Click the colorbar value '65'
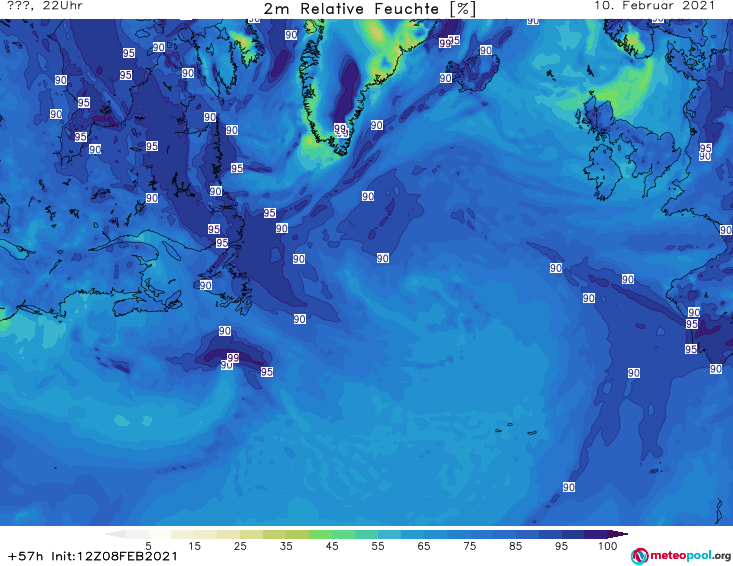 tap(424, 546)
